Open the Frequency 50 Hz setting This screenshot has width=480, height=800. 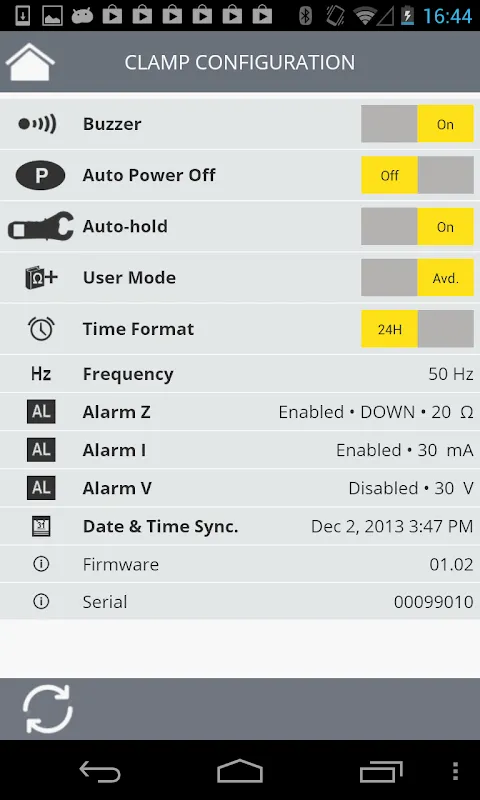[x=240, y=373]
